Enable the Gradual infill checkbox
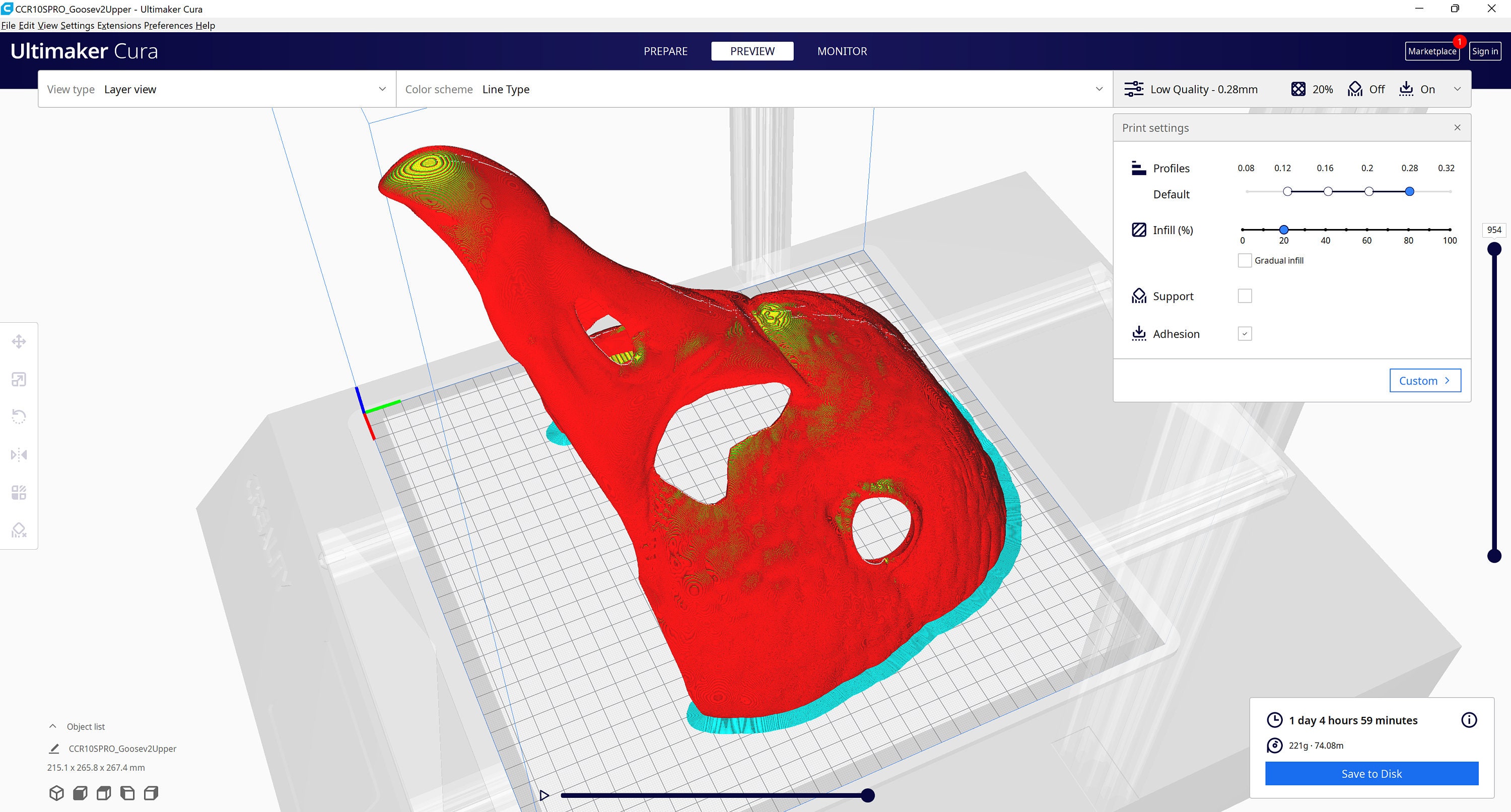The image size is (1511, 812). coord(1244,260)
